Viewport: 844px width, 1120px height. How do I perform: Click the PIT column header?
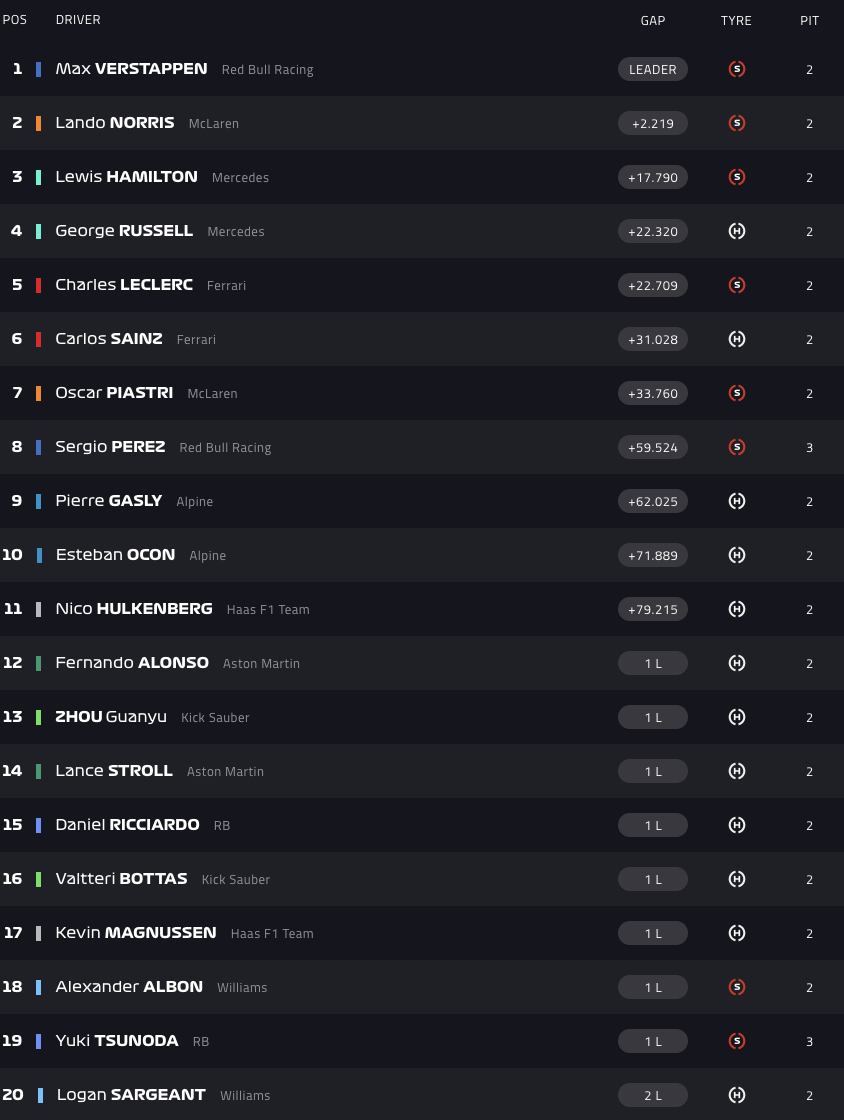(x=809, y=20)
